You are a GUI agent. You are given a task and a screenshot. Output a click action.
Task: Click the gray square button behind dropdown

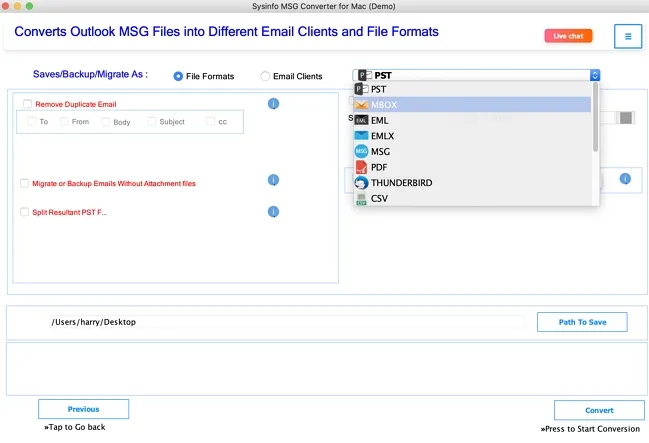coord(625,118)
